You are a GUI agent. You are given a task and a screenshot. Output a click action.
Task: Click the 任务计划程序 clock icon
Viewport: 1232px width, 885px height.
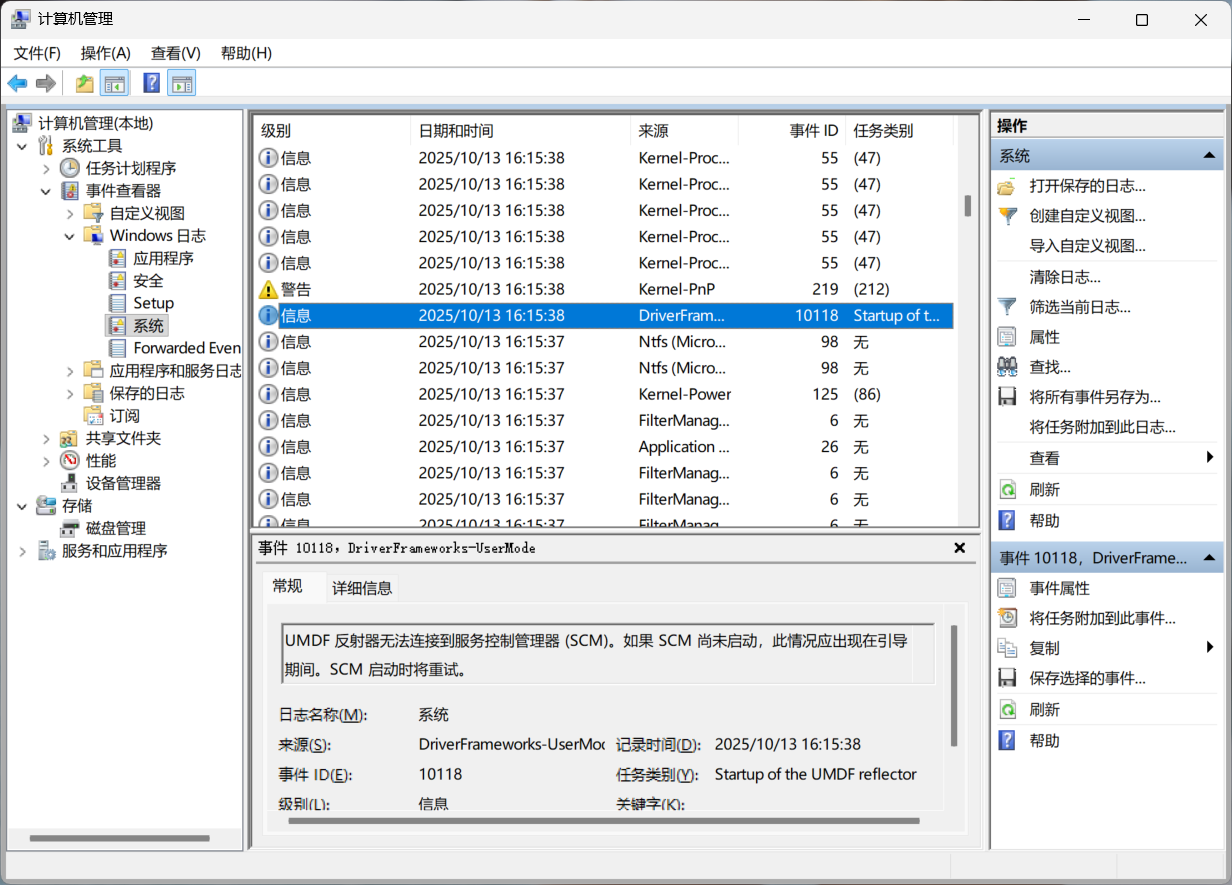(70, 168)
